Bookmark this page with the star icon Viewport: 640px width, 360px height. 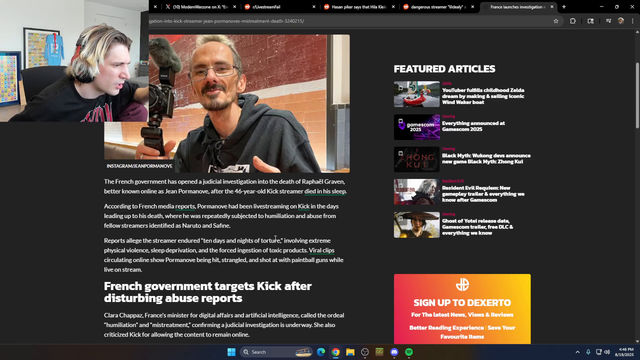556,21
